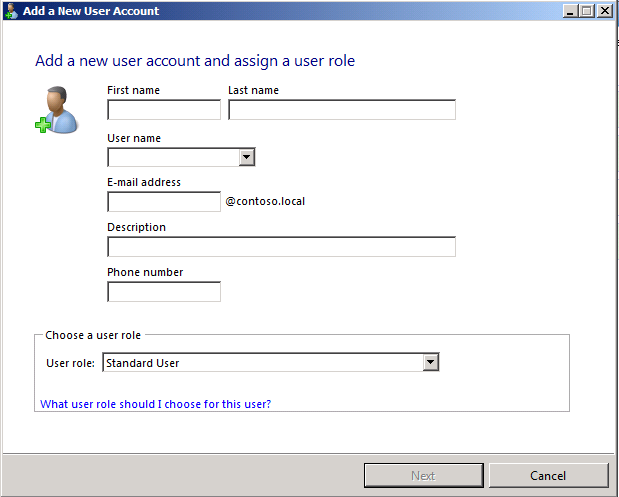Viewport: 619px width, 497px height.
Task: Click into the First name field
Action: pyautogui.click(x=164, y=110)
